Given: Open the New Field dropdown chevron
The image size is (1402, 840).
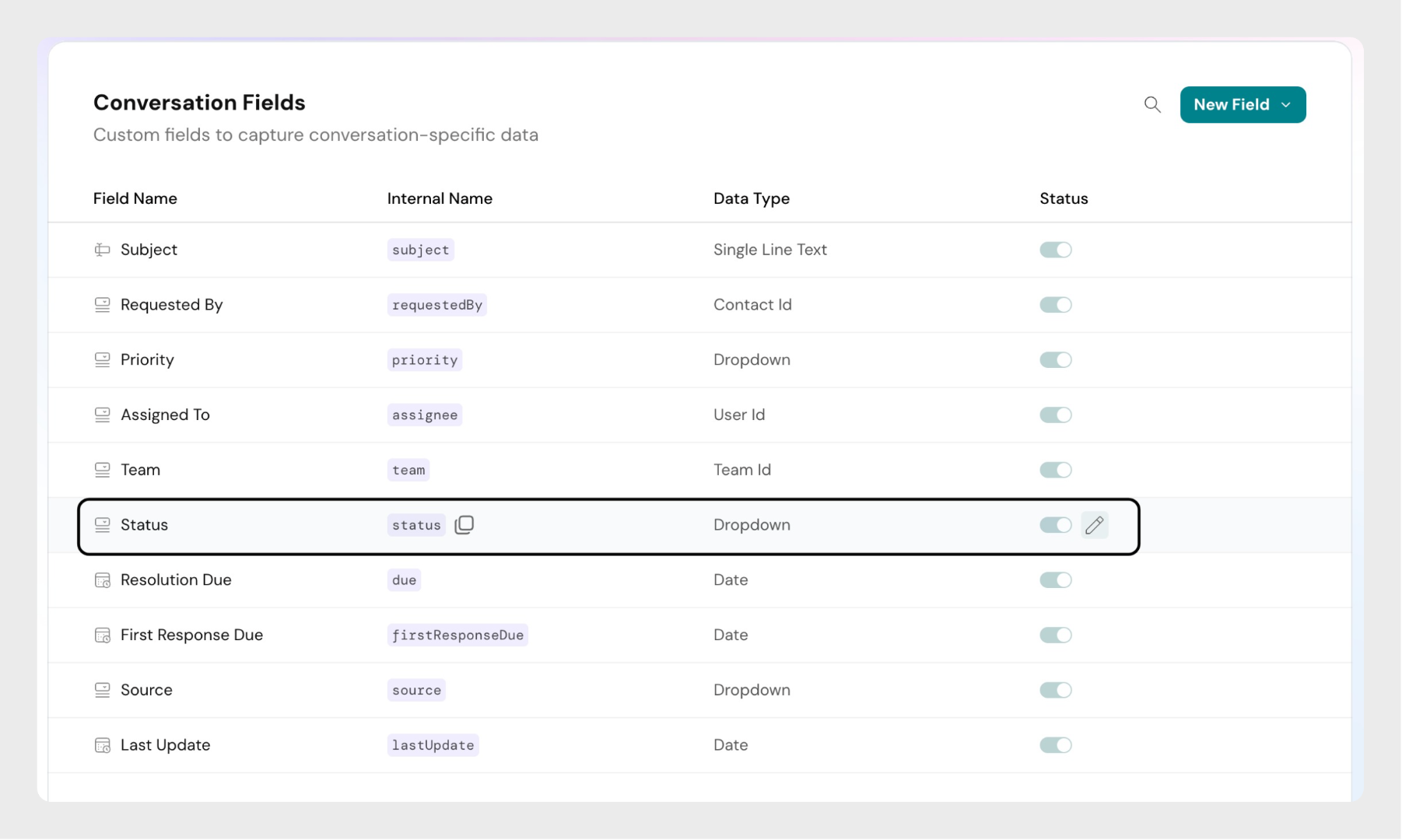Looking at the screenshot, I should click(x=1286, y=105).
